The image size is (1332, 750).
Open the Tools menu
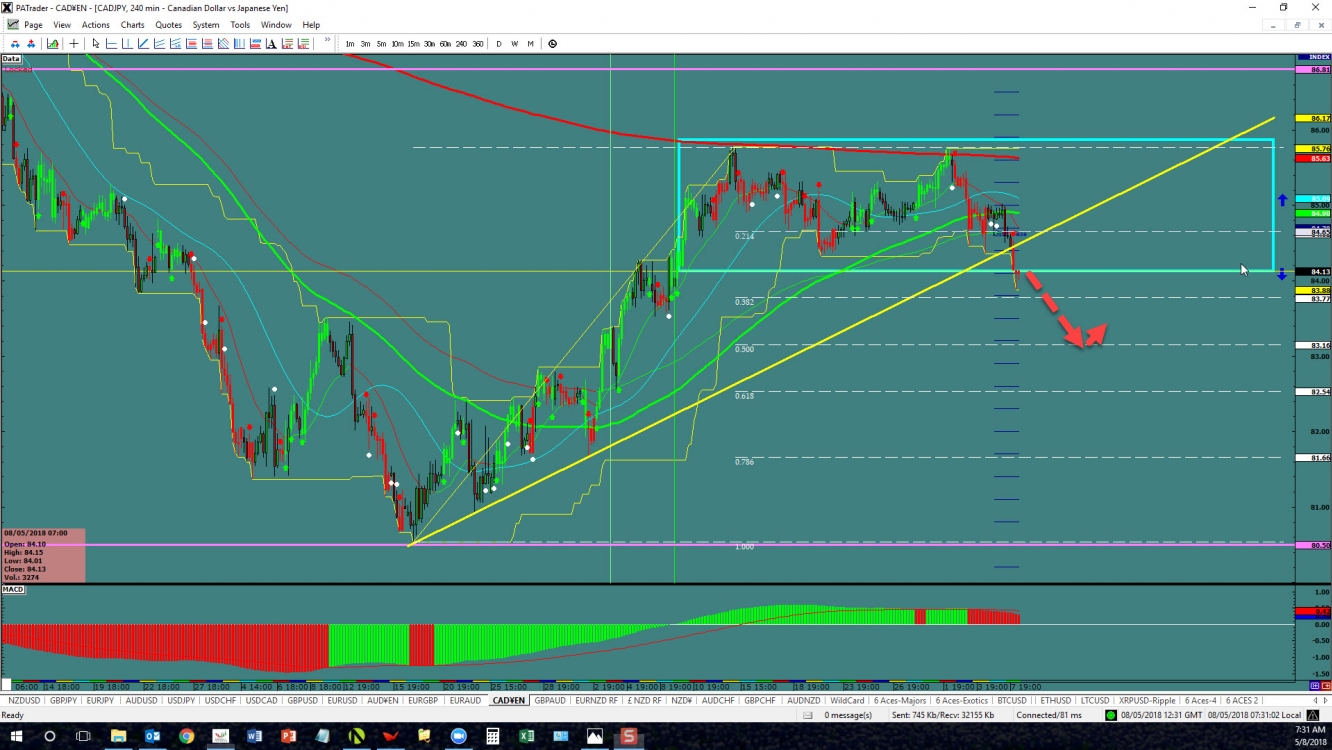pyautogui.click(x=240, y=25)
